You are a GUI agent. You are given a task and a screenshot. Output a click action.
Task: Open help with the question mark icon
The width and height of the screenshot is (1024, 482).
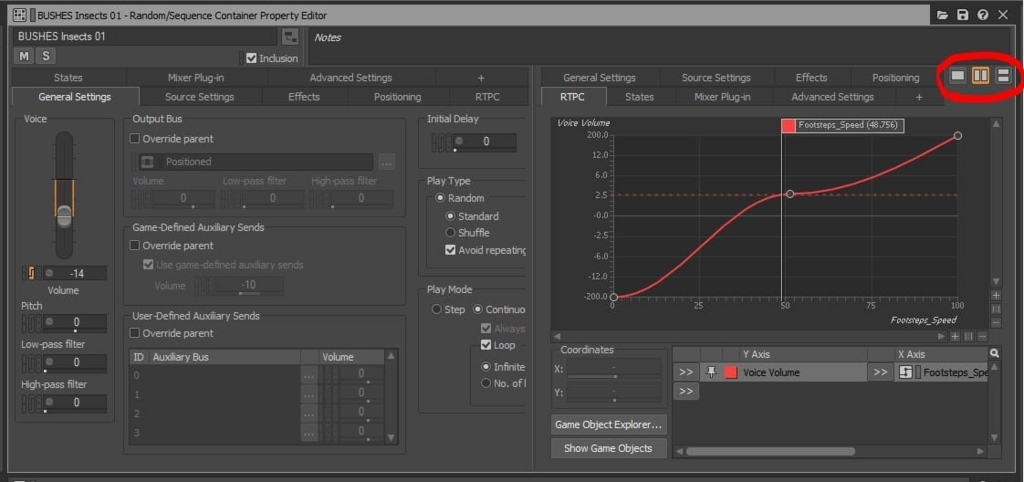tap(983, 15)
